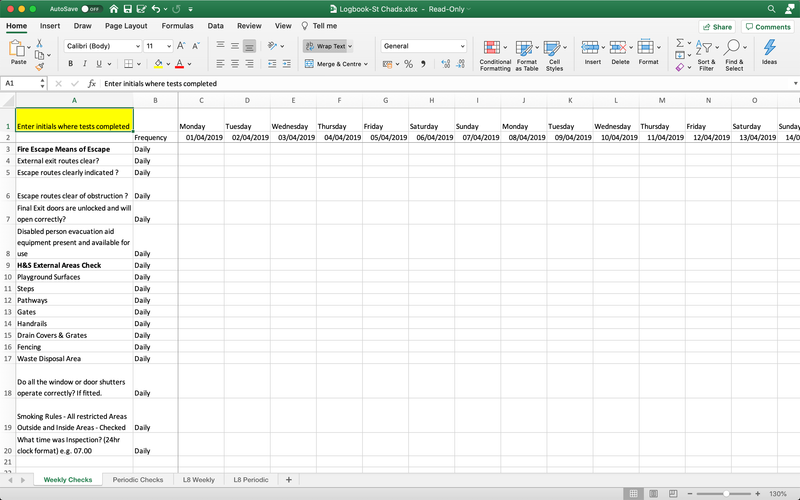Click the Format Painter brush icon
Viewport: 800px width, 500px height.
39,67
